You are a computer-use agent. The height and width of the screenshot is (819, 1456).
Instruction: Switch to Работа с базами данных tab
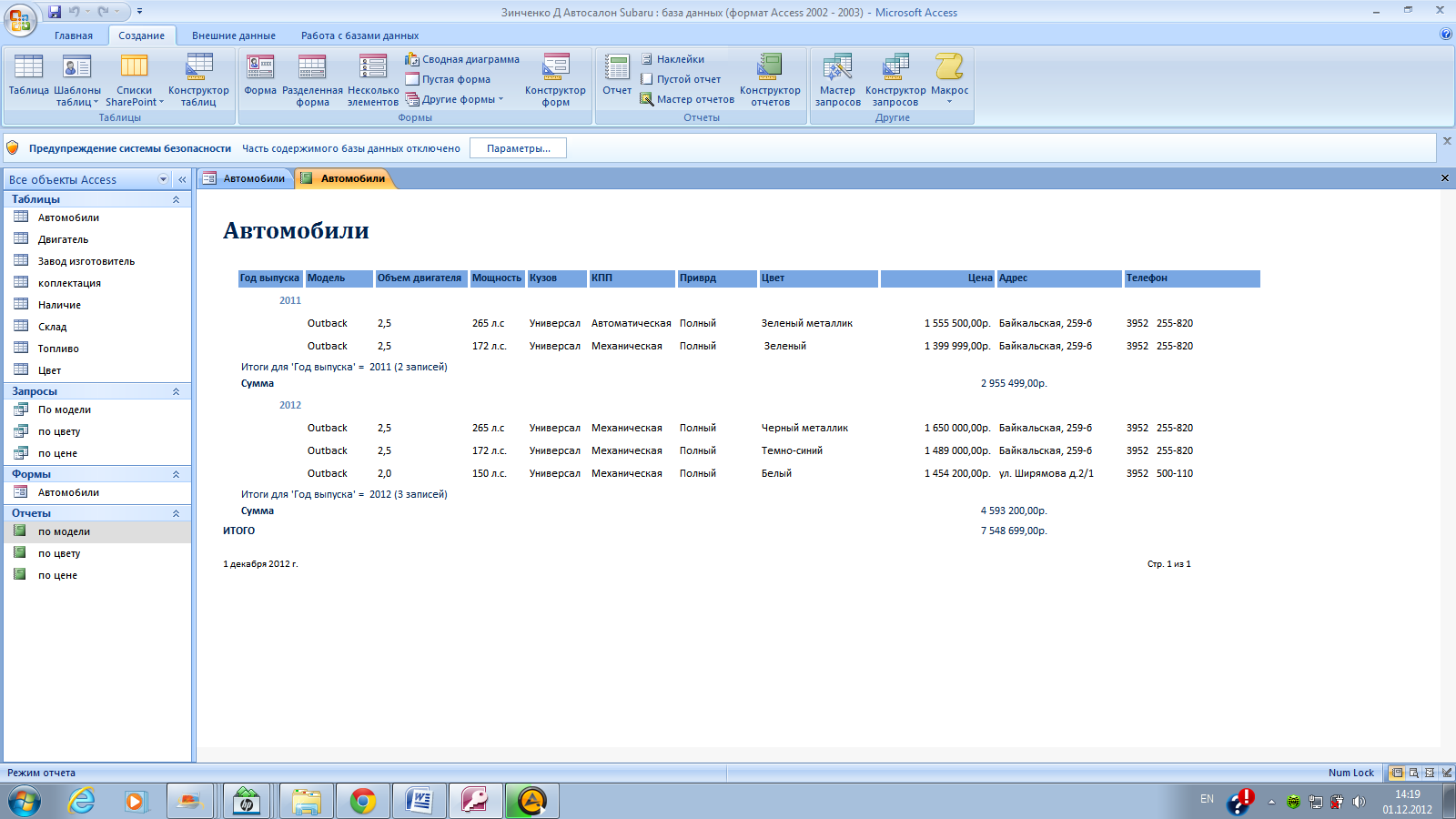[x=360, y=35]
